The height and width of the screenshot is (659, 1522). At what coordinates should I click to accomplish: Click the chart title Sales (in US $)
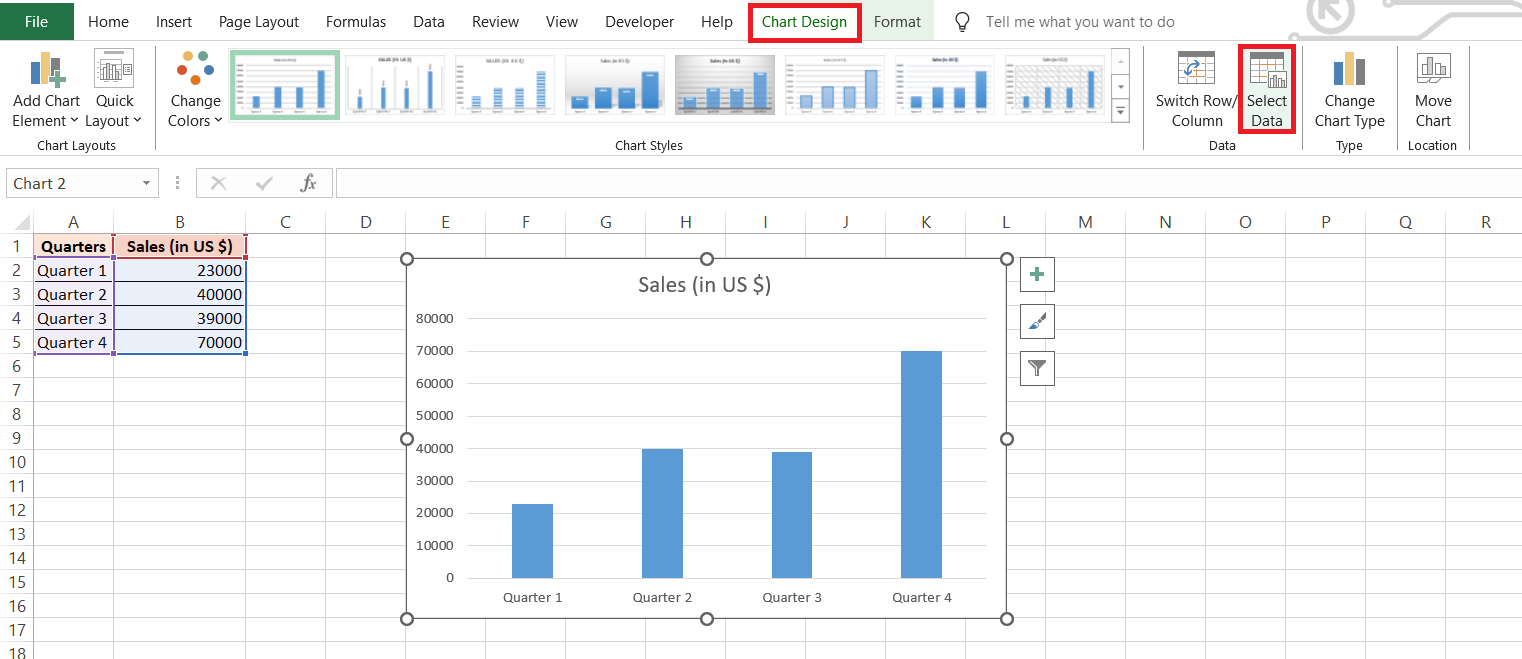[705, 284]
